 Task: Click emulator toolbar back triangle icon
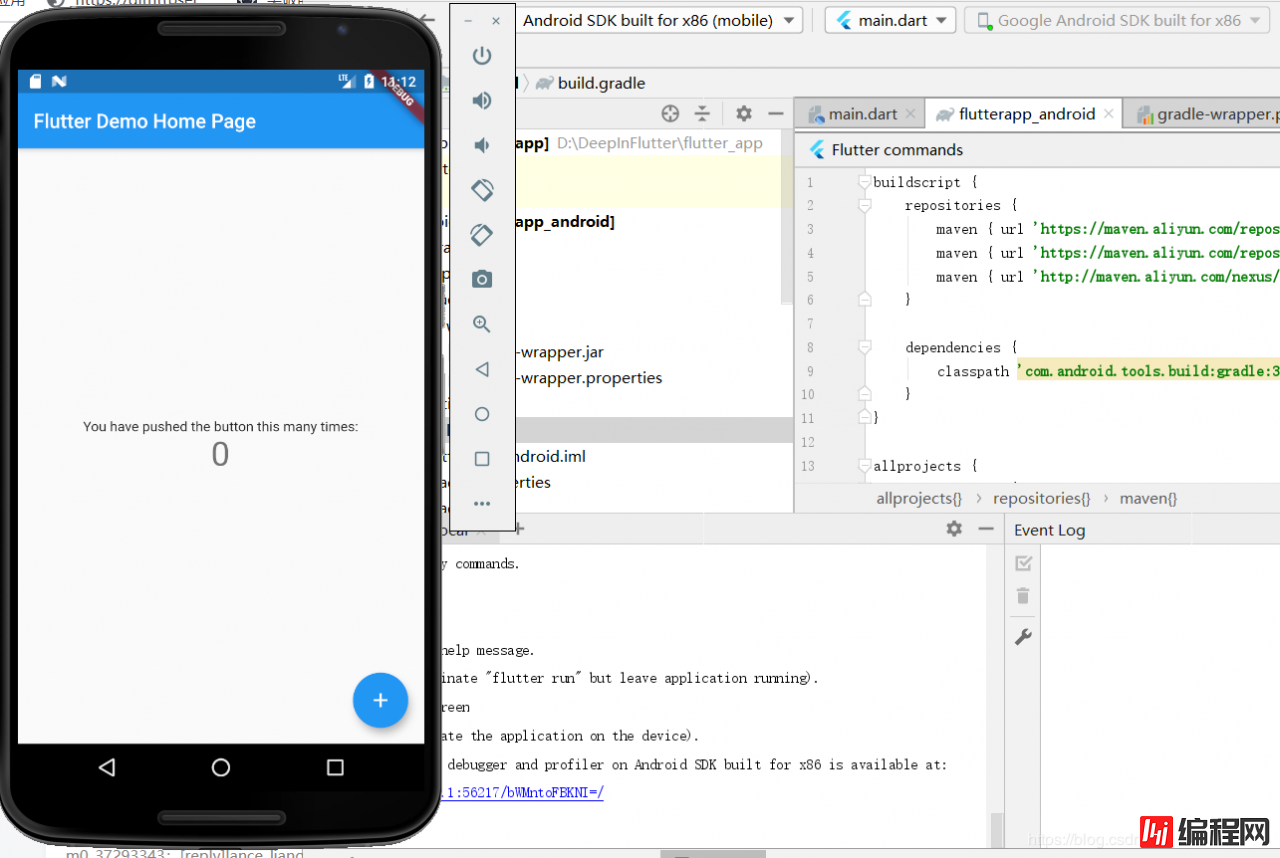click(x=482, y=369)
